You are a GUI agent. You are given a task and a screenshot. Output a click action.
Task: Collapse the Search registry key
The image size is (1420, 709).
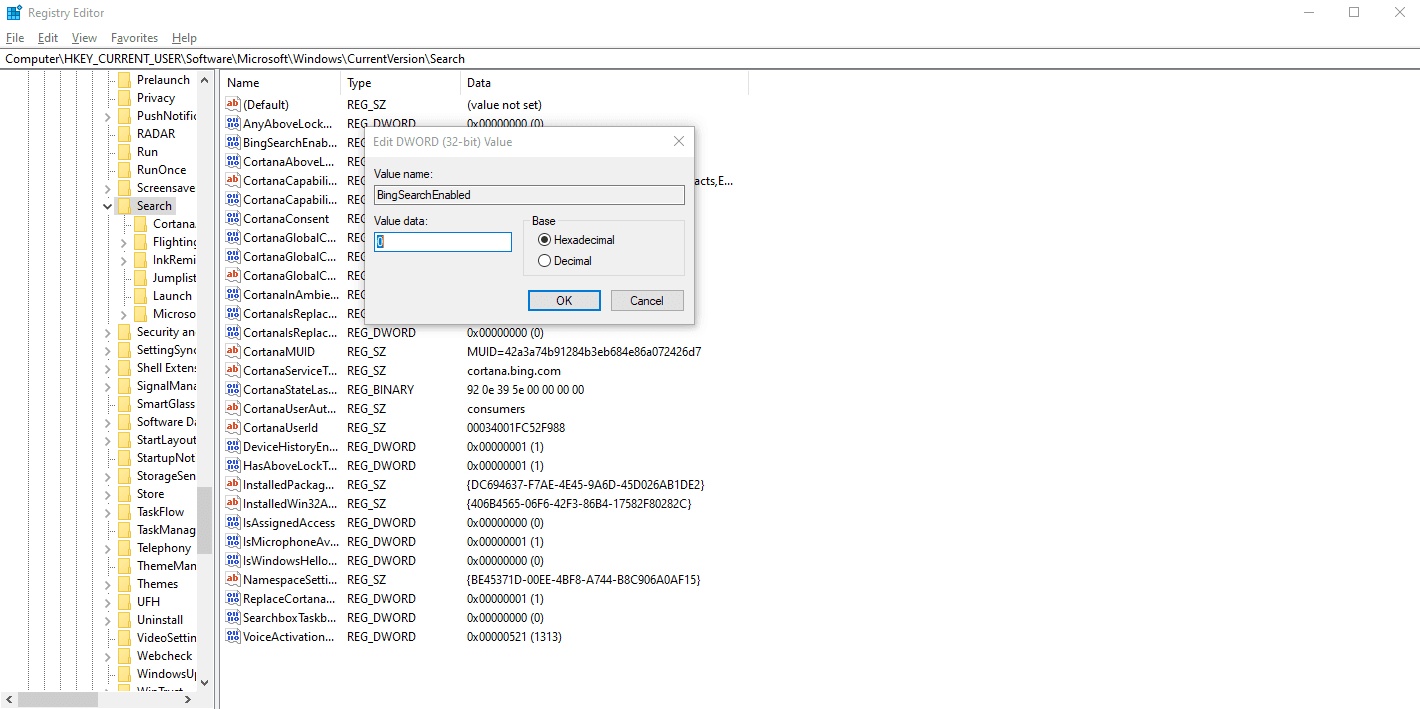(107, 205)
